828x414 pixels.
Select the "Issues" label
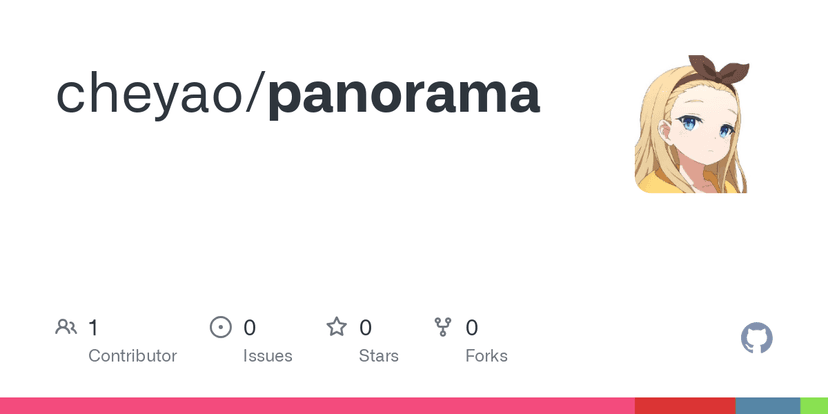[x=268, y=356]
